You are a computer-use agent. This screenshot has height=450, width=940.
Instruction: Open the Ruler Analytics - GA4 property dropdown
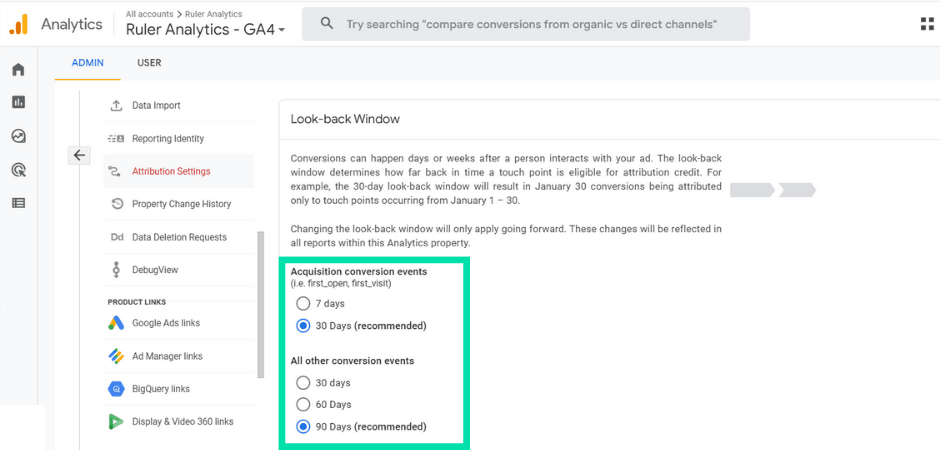coord(205,30)
